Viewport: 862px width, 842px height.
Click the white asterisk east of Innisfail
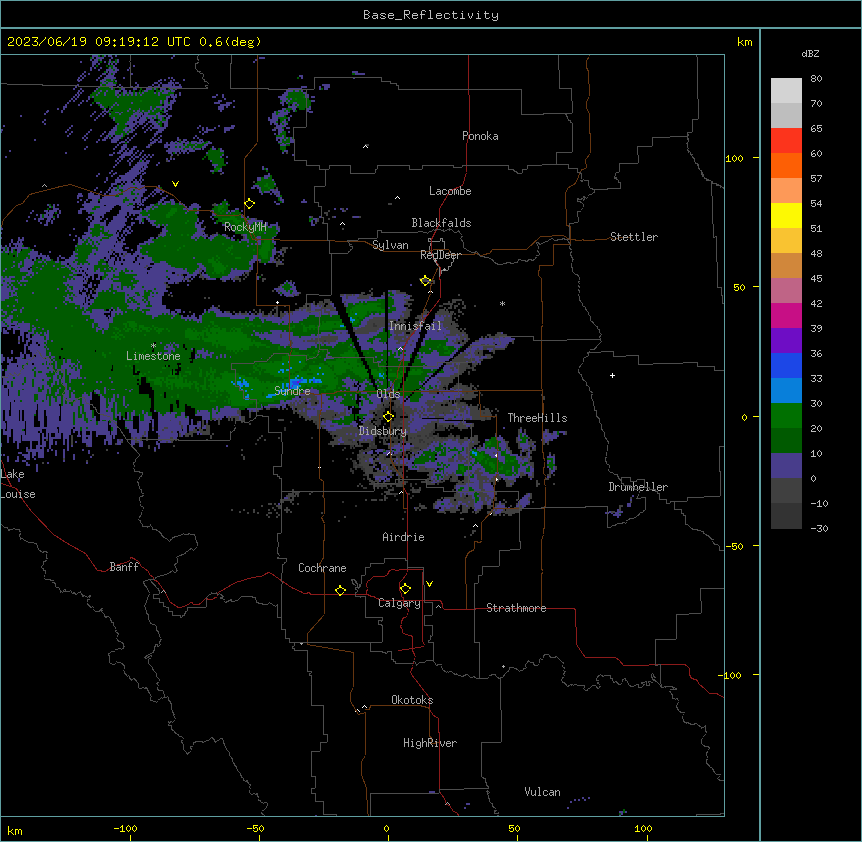pyautogui.click(x=502, y=304)
